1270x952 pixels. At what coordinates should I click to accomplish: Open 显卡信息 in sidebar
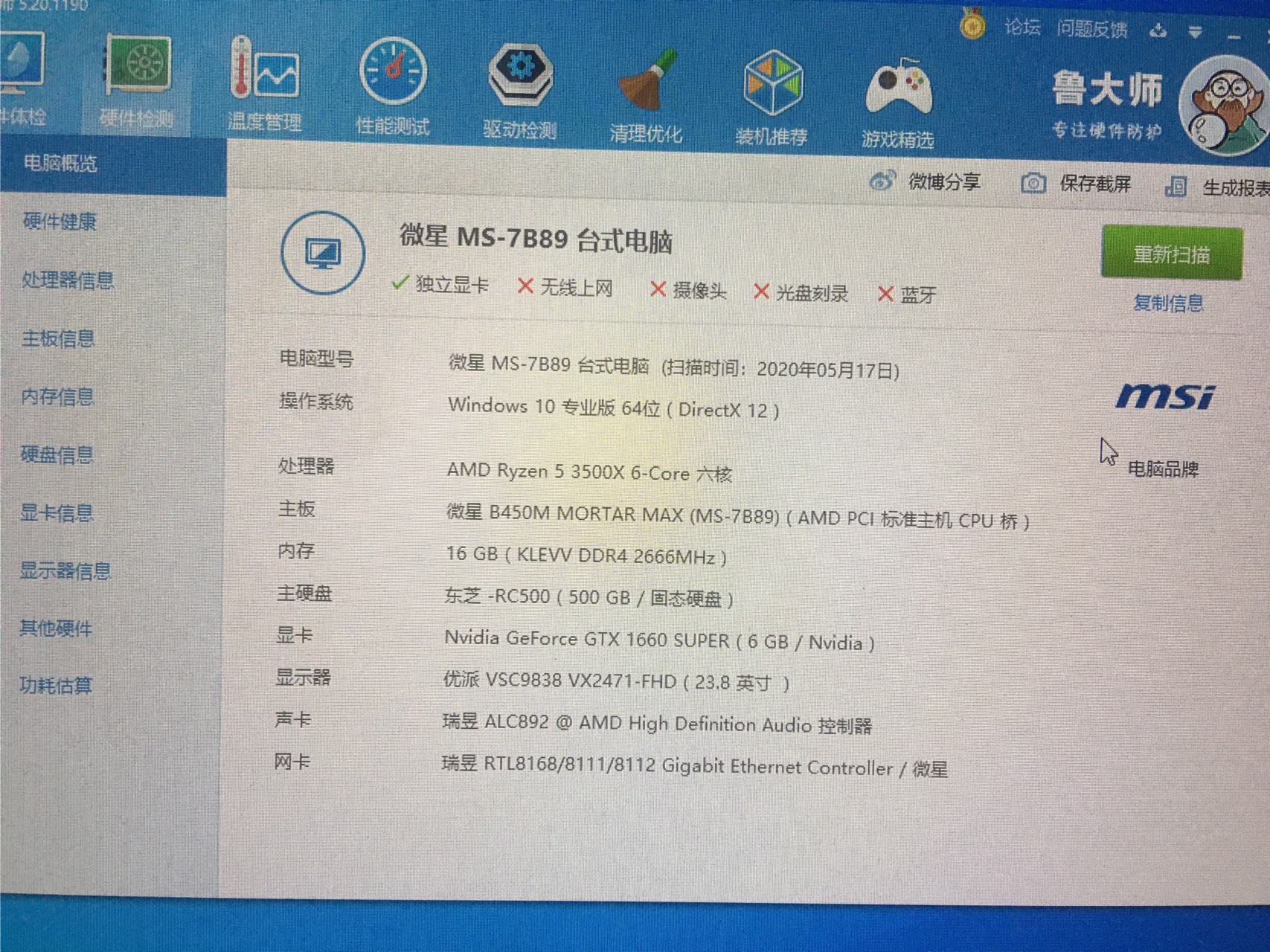[57, 512]
